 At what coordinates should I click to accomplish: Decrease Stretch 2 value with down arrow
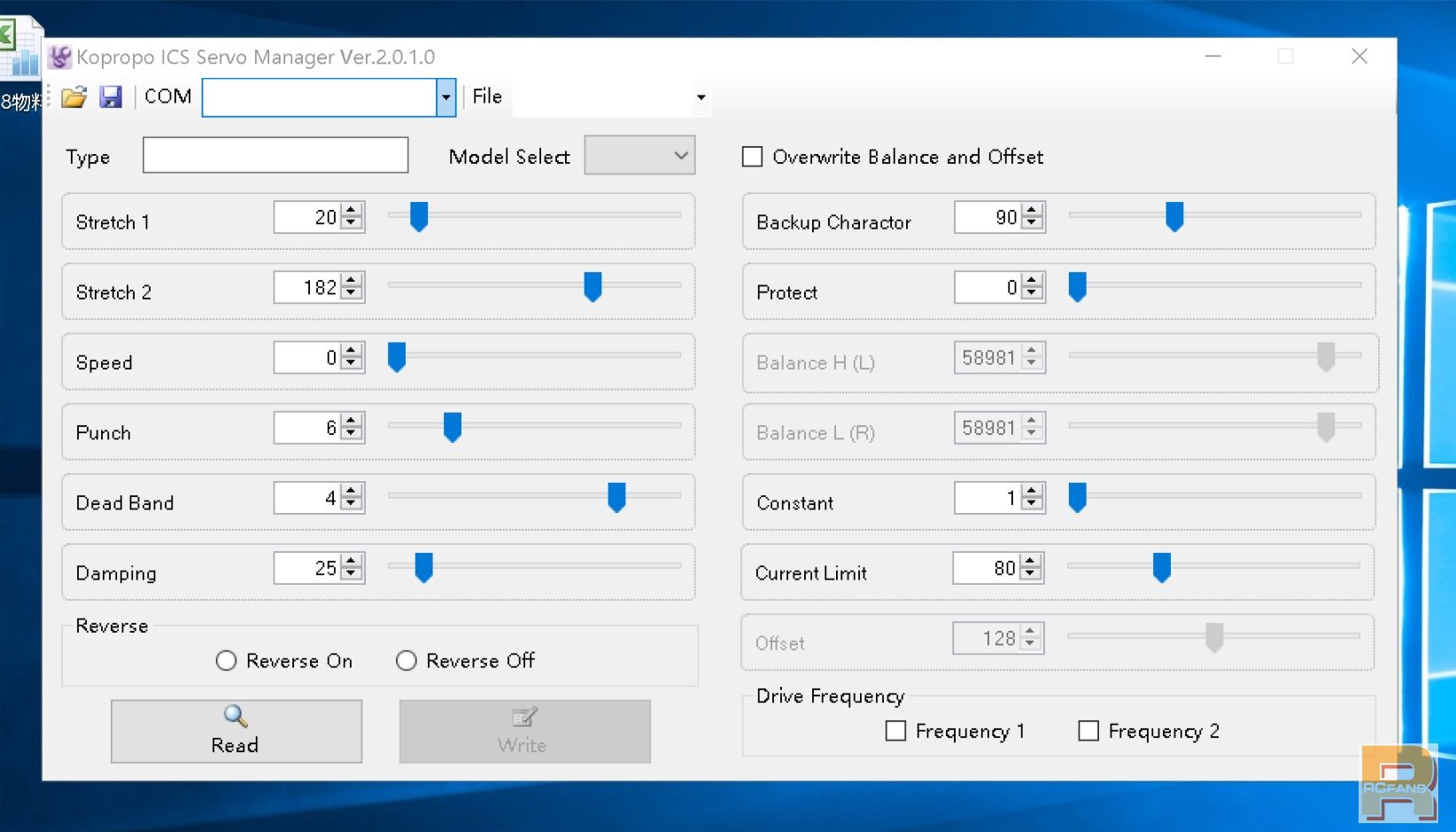click(x=352, y=293)
